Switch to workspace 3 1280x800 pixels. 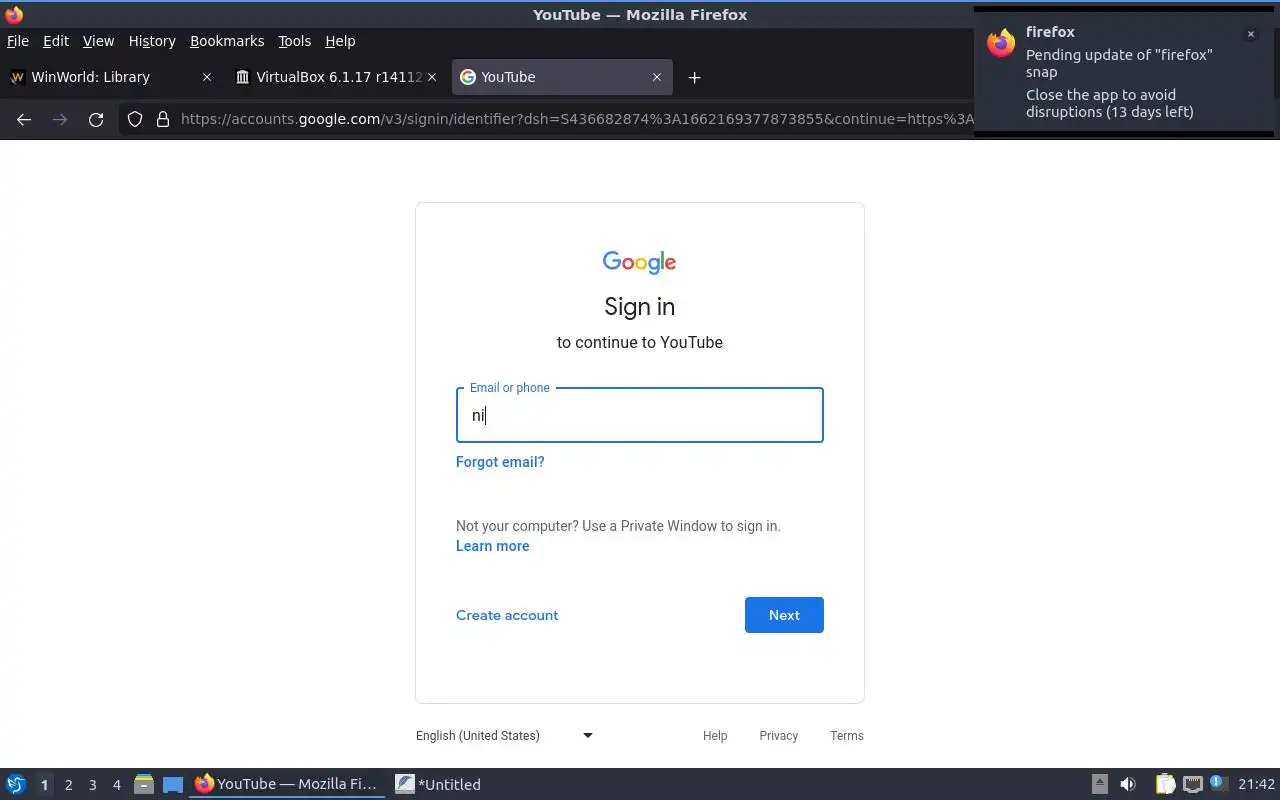click(92, 785)
